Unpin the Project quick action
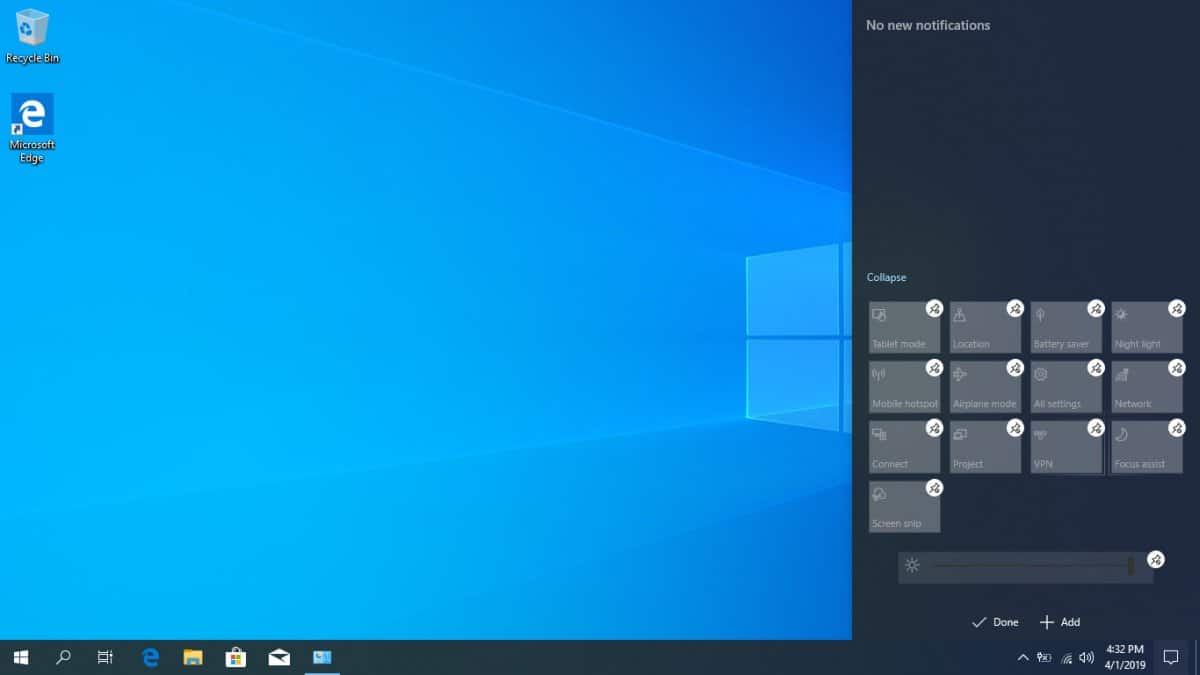The height and width of the screenshot is (675, 1200). [1015, 428]
